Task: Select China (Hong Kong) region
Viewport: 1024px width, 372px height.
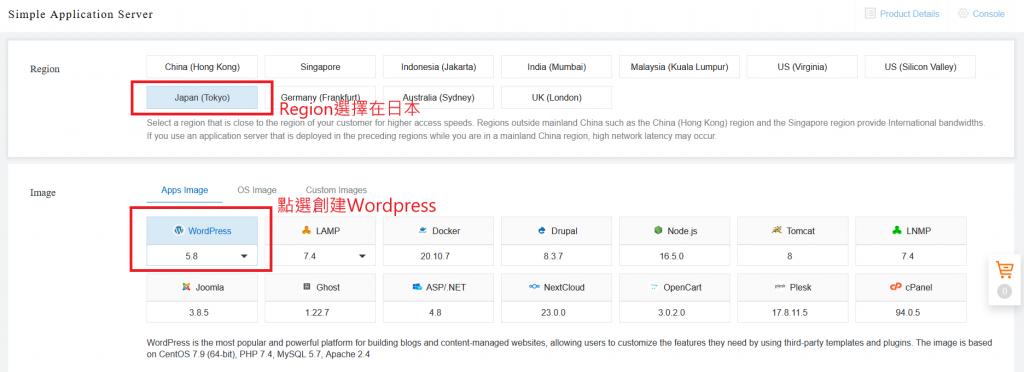Action: [x=202, y=67]
